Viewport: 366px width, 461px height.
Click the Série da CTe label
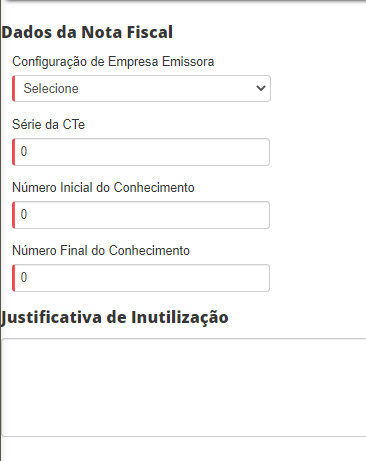[49, 124]
